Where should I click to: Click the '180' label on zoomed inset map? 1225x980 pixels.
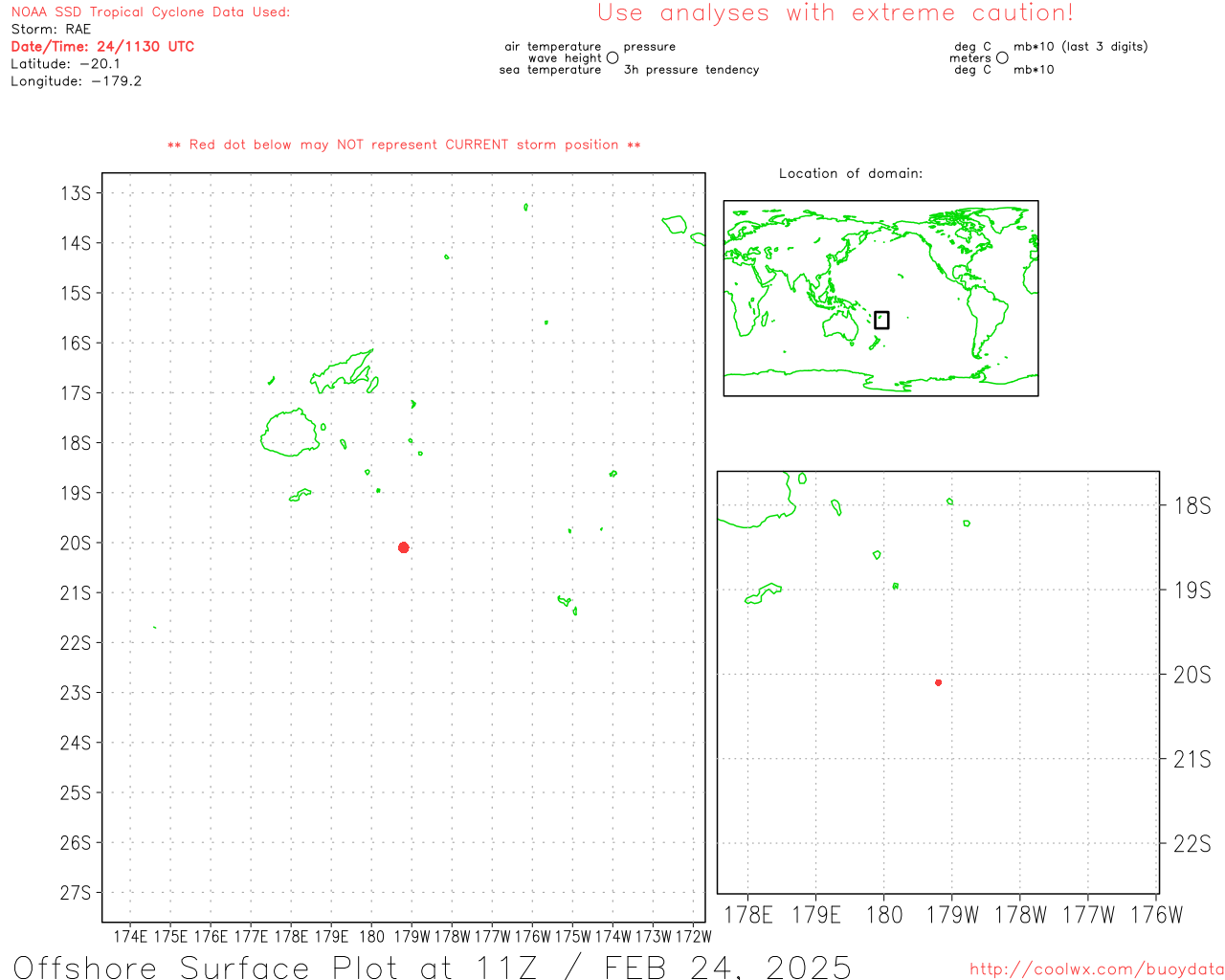pos(884,915)
